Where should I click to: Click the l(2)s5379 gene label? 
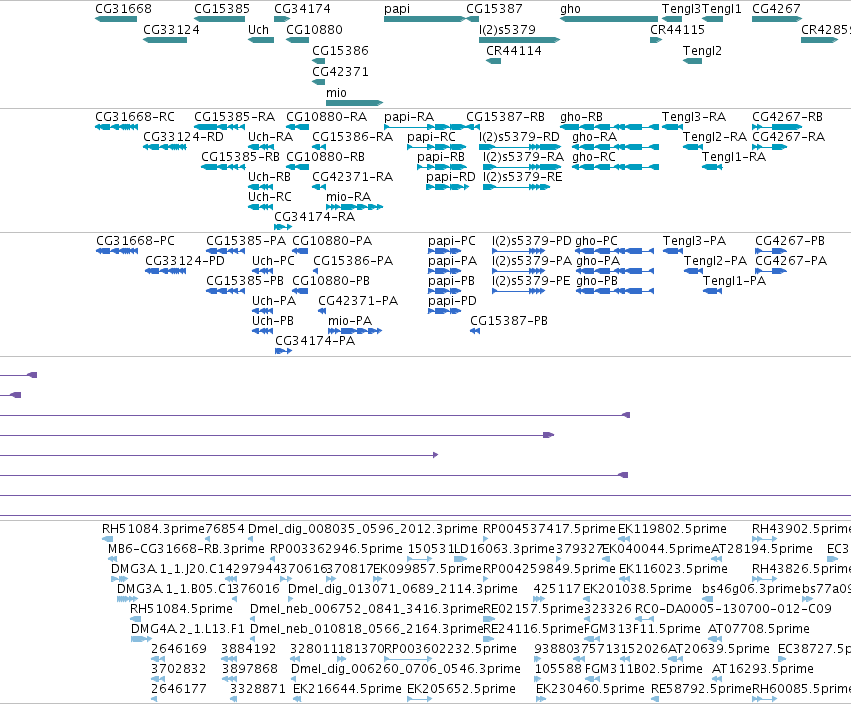click(x=507, y=30)
